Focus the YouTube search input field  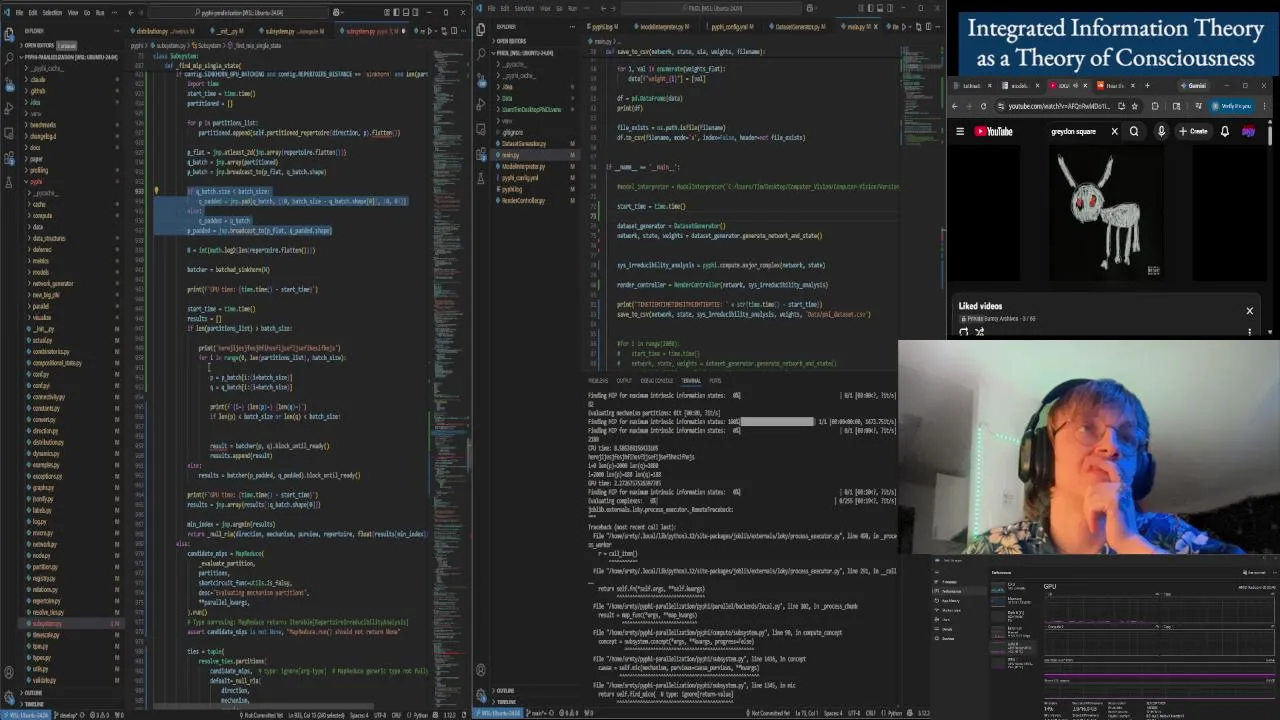pos(1078,132)
